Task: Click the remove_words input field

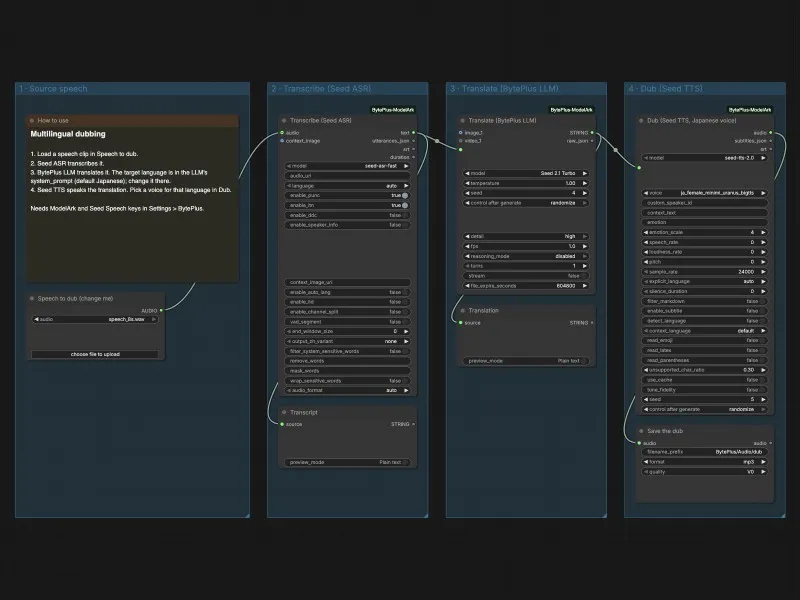Action: pyautogui.click(x=347, y=361)
